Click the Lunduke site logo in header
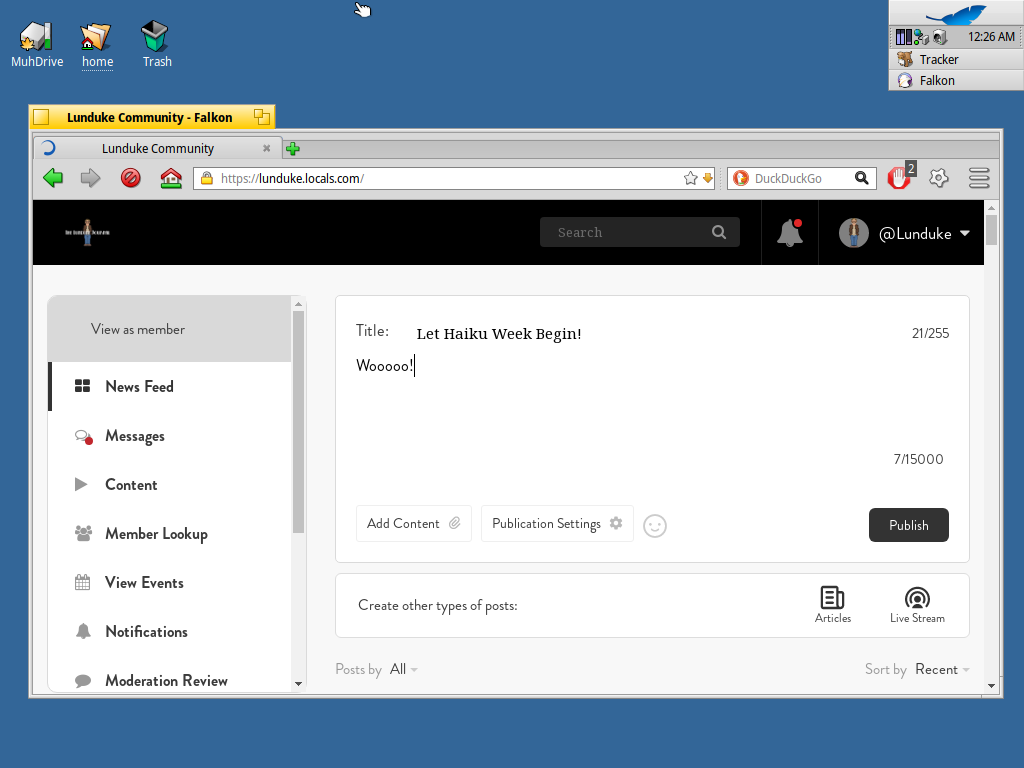 pos(88,232)
